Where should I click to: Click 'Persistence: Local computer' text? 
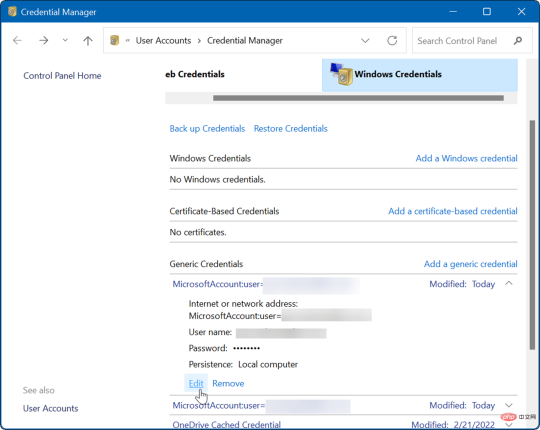click(243, 364)
